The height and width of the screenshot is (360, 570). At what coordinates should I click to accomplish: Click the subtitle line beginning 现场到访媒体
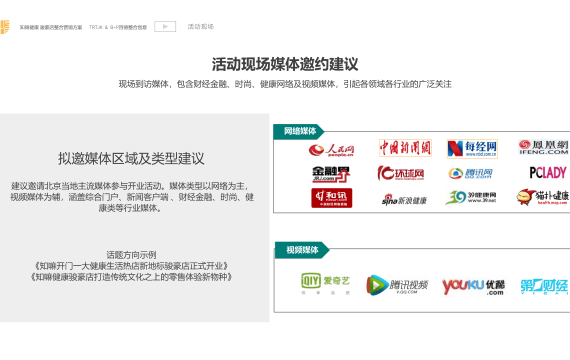pos(285,84)
